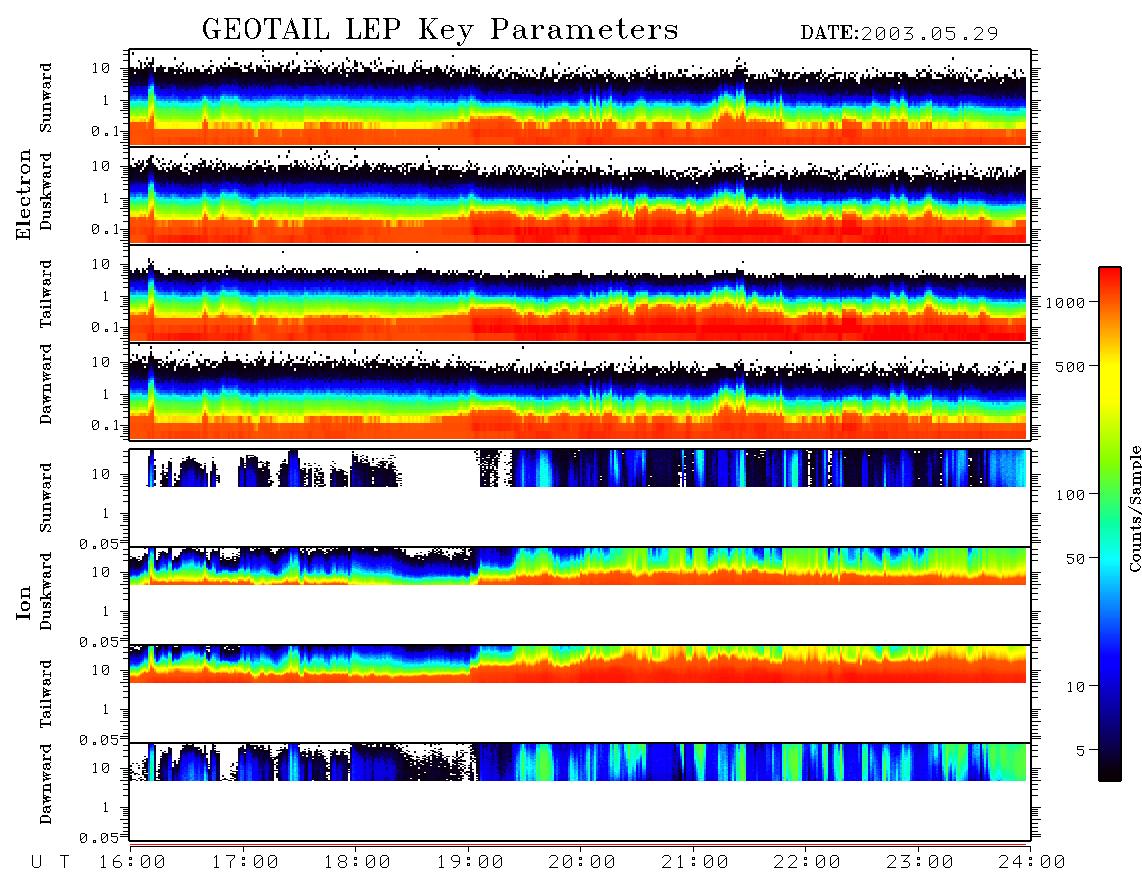Click the "21:00" time tick label
Image resolution: width=1142 pixels, height=880 pixels.
(x=695, y=862)
